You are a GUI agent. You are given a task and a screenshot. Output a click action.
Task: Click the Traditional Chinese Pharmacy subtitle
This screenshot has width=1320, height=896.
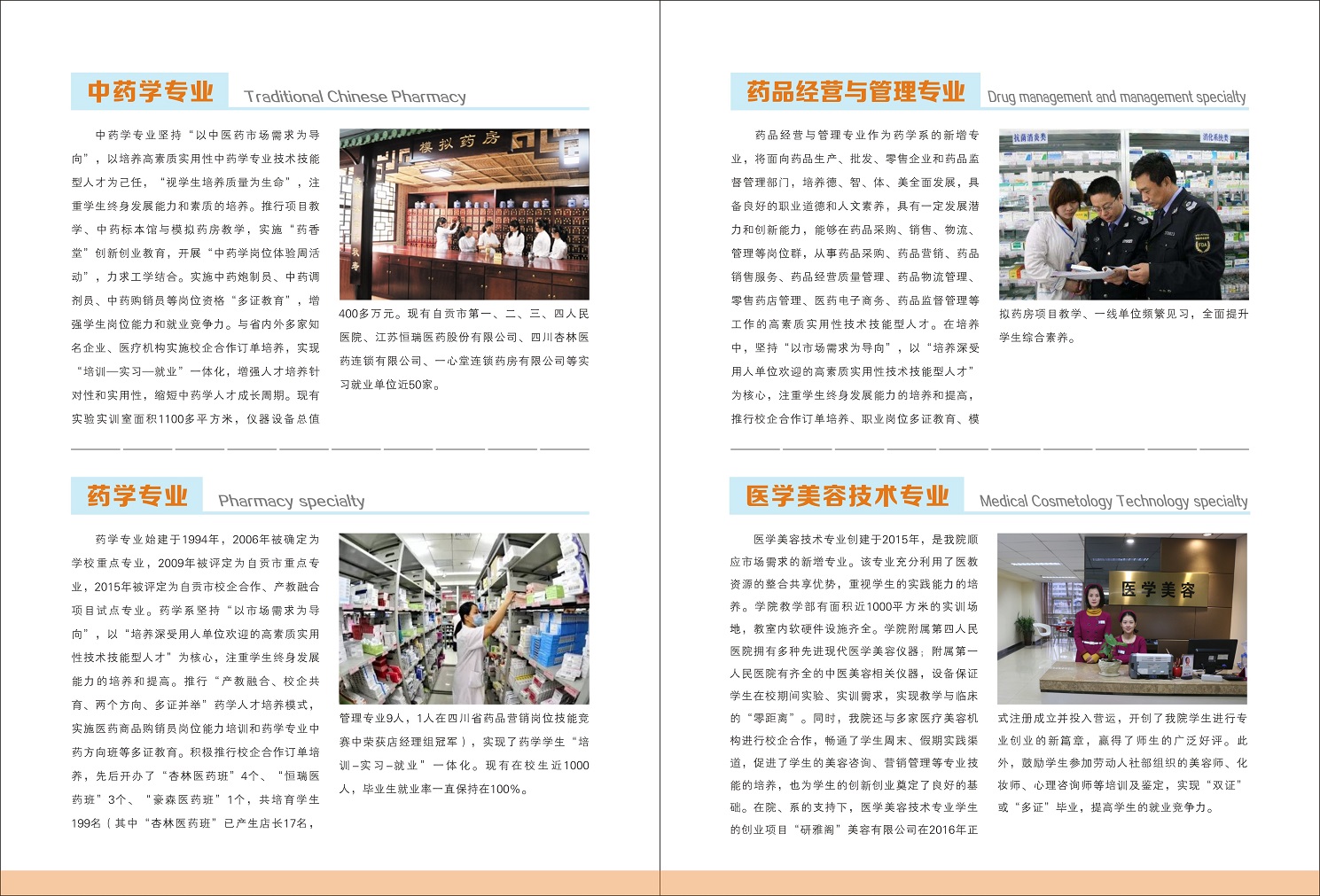(x=355, y=97)
